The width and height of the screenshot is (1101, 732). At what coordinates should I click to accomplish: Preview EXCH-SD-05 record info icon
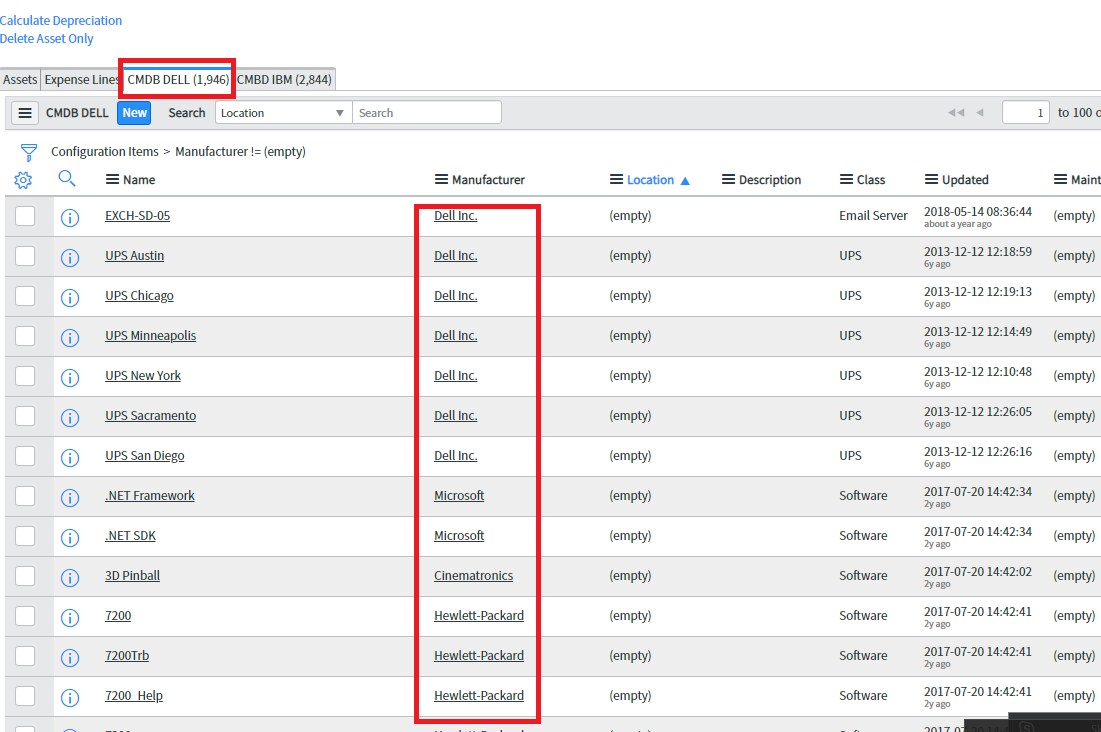click(x=70, y=218)
